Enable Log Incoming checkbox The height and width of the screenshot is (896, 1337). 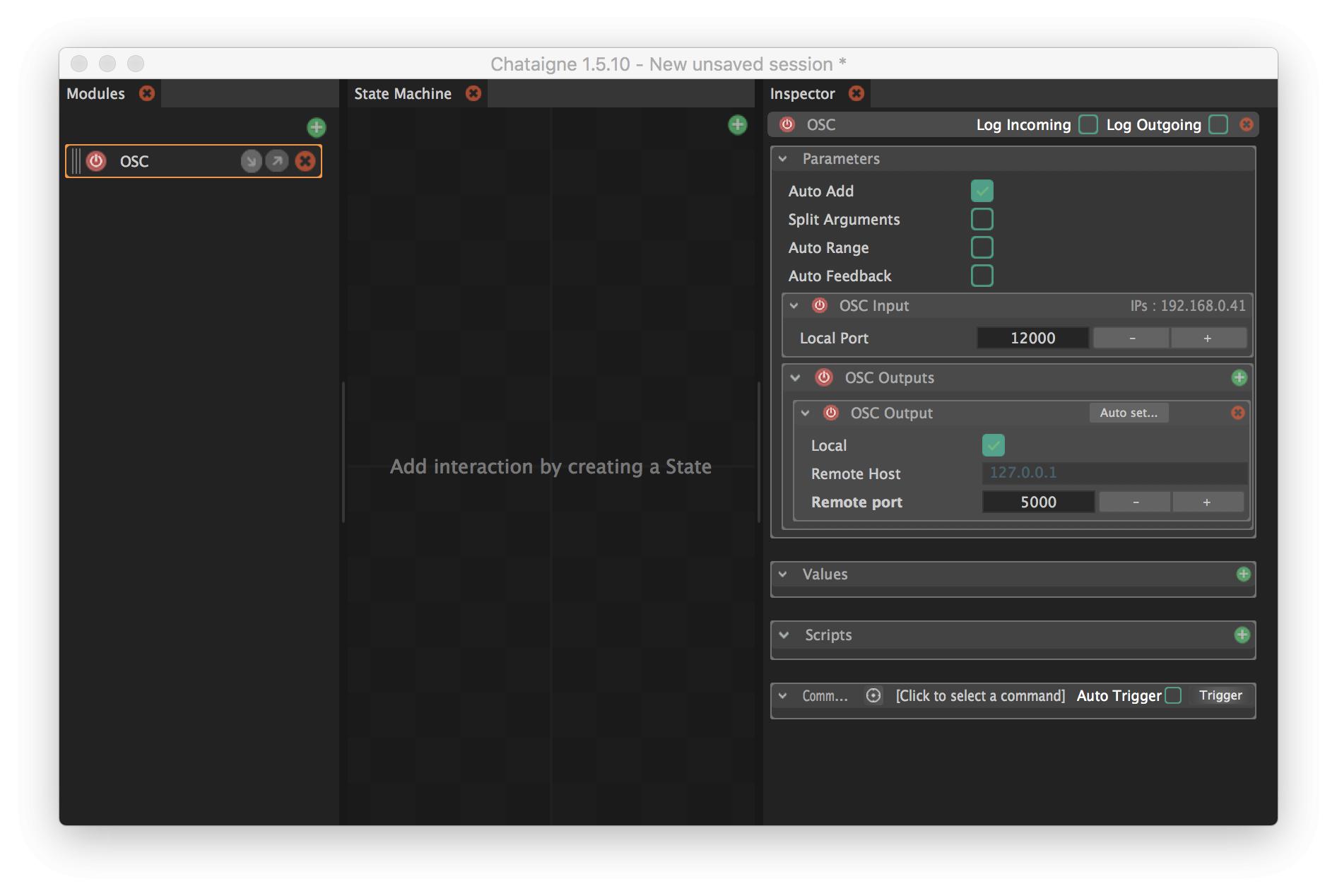click(x=1088, y=125)
